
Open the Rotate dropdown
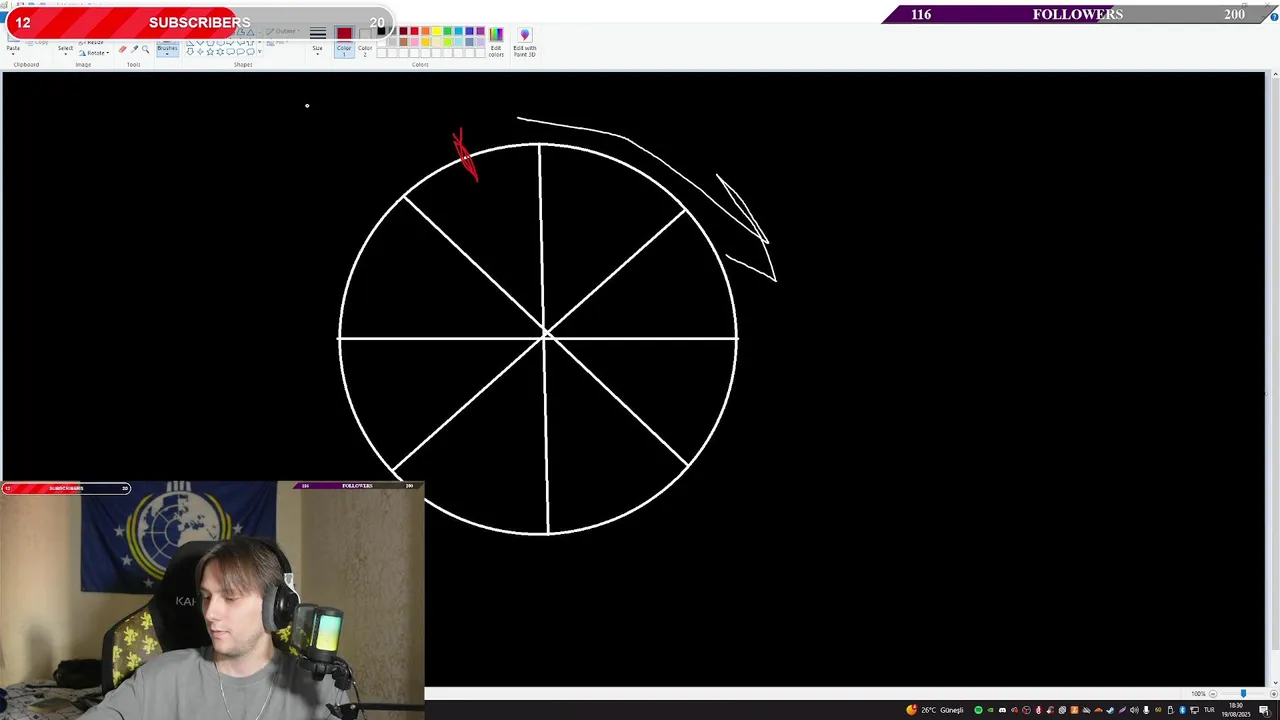[x=94, y=53]
